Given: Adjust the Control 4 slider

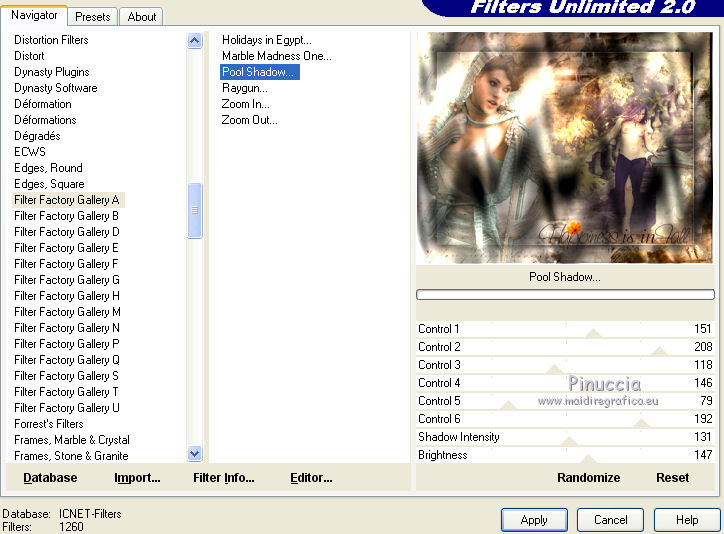Looking at the screenshot, I should (565, 383).
